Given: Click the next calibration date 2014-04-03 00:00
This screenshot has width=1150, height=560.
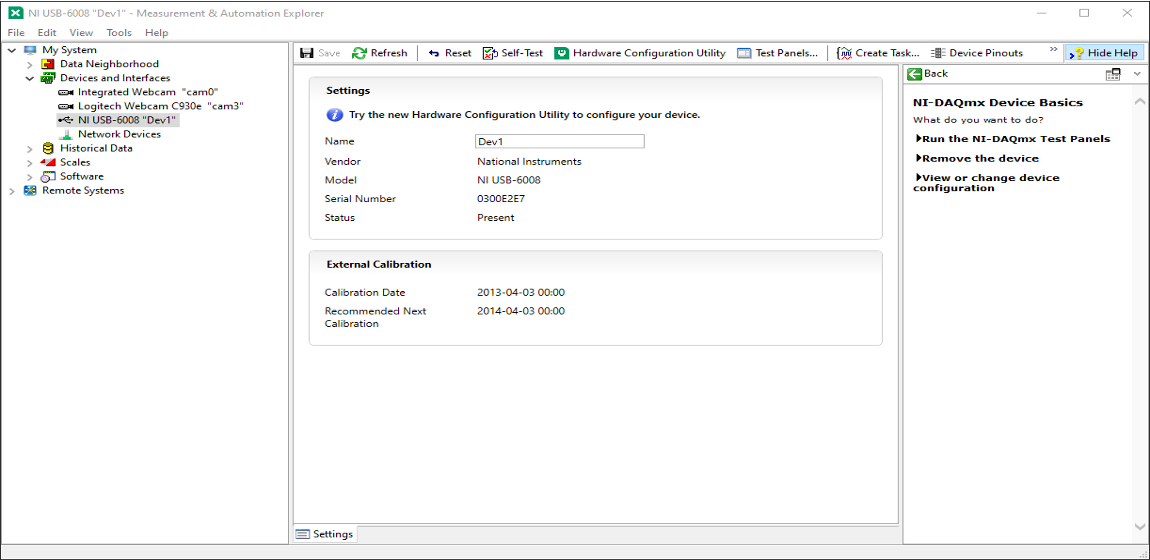Looking at the screenshot, I should pos(521,311).
